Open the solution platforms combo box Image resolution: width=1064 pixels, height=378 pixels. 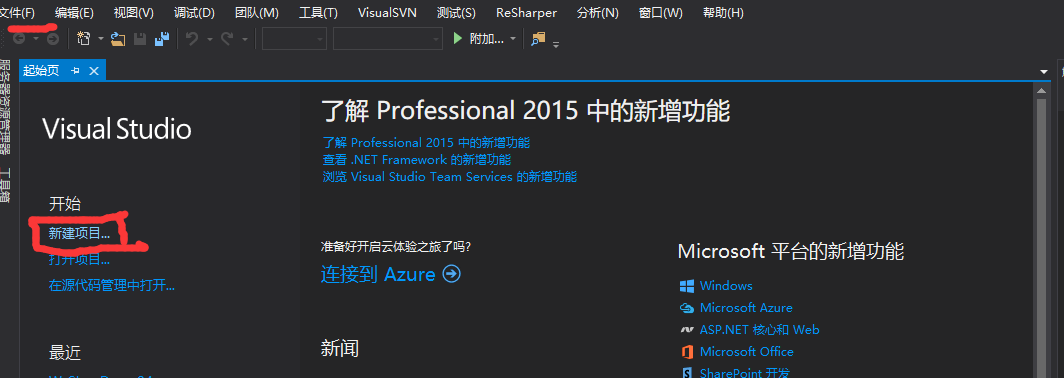387,39
